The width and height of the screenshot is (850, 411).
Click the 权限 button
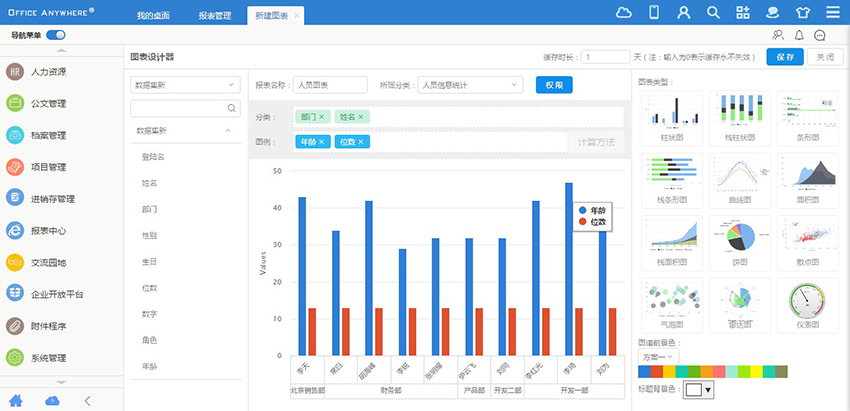(554, 85)
